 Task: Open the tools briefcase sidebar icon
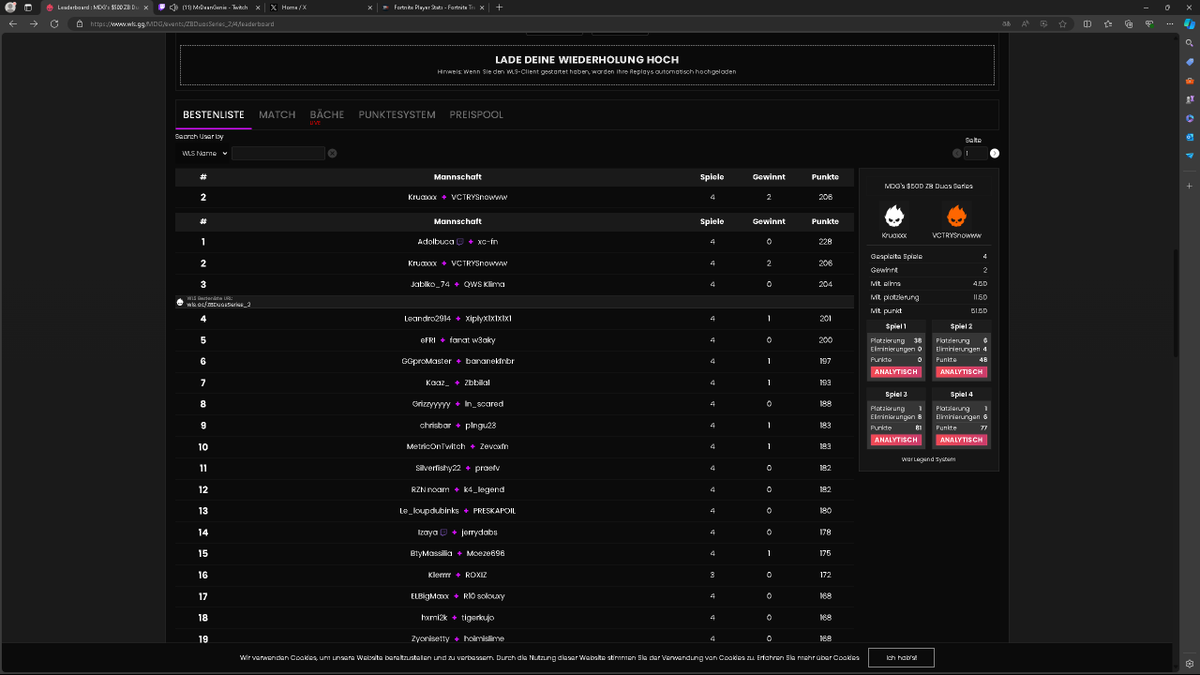1189,81
